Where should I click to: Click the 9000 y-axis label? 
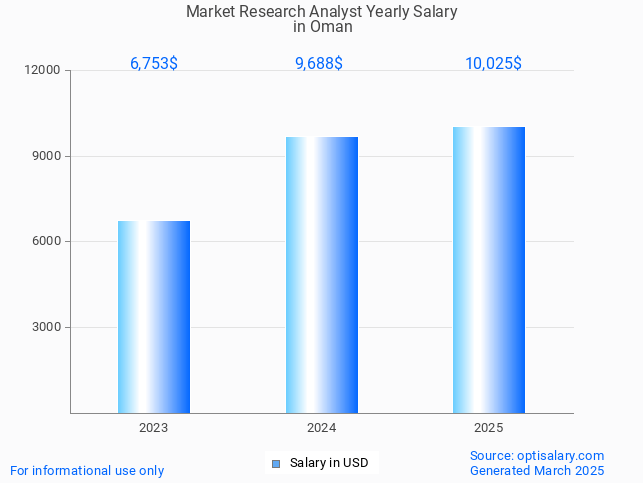46,156
